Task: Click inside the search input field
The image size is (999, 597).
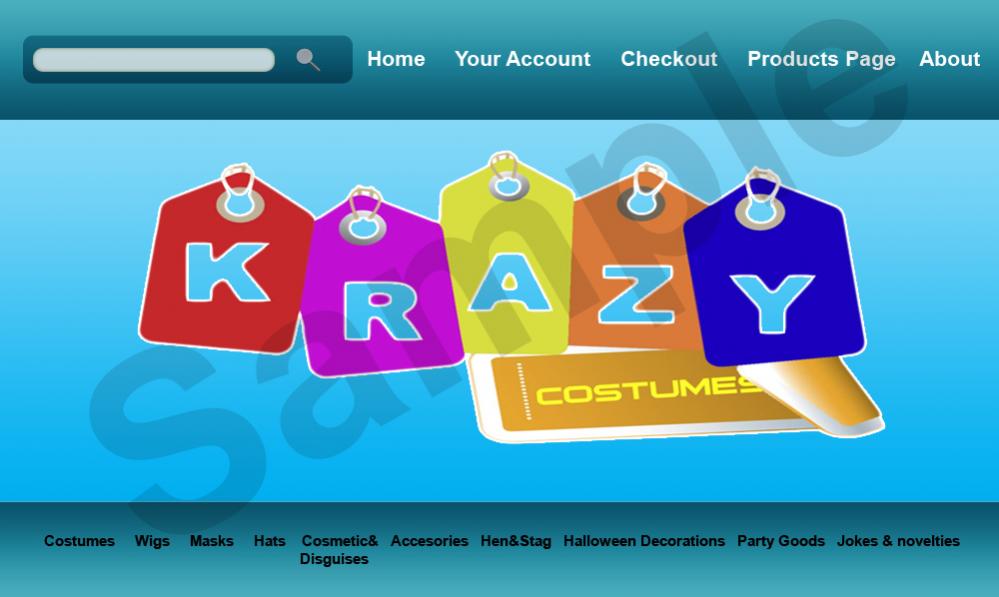Action: [154, 60]
